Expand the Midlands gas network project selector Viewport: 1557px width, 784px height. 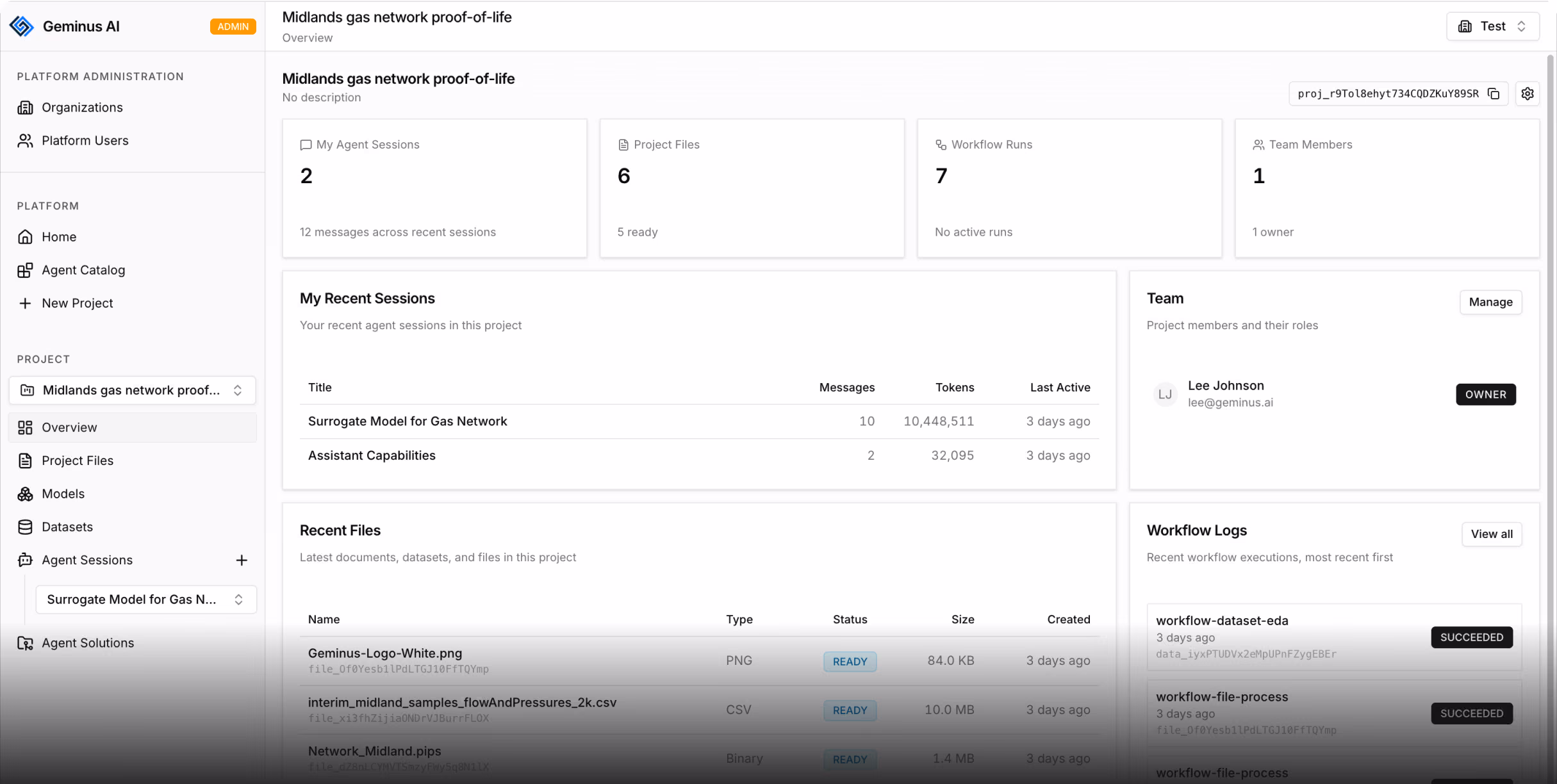click(132, 390)
